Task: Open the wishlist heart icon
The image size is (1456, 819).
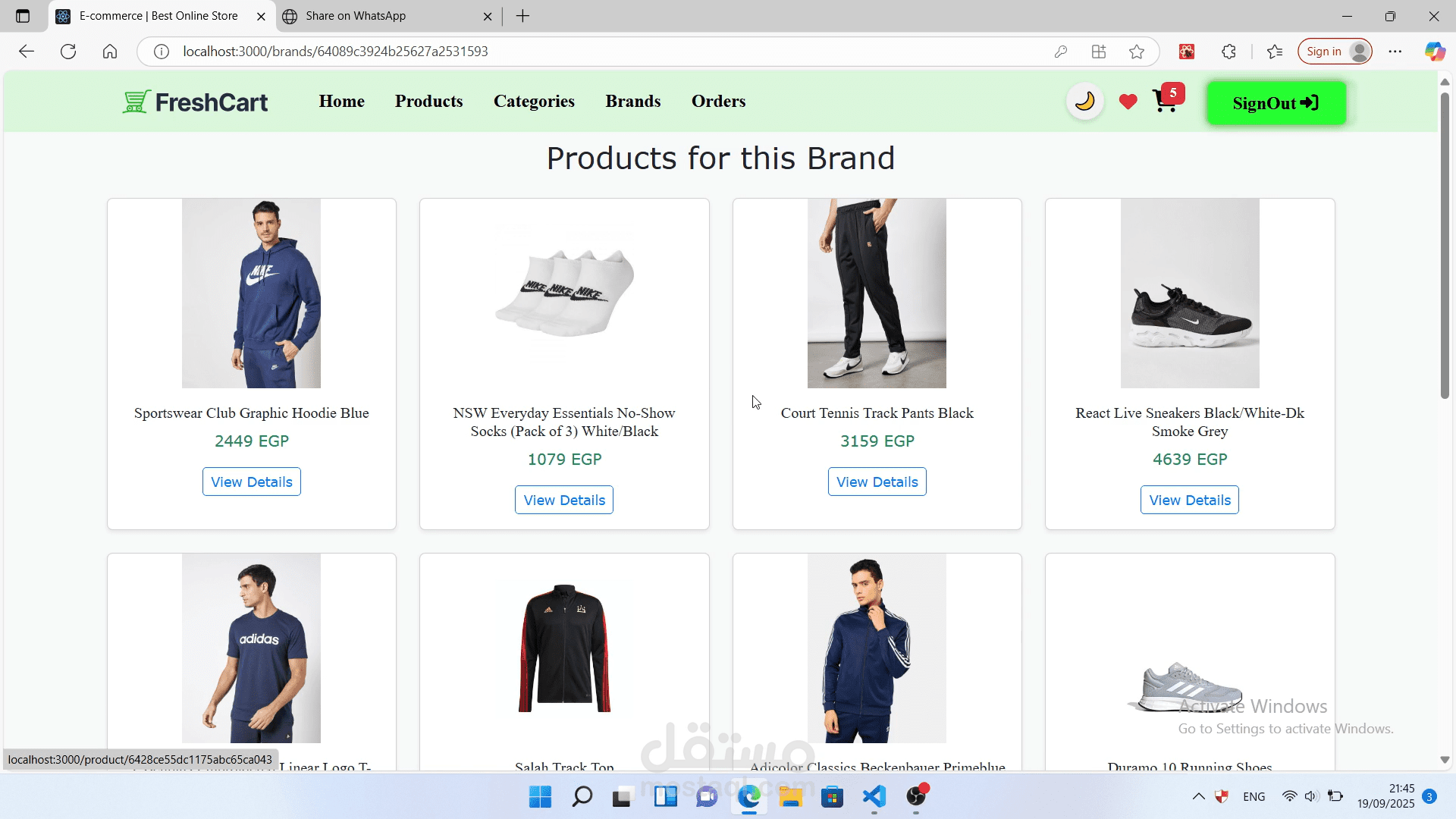Action: tap(1128, 102)
